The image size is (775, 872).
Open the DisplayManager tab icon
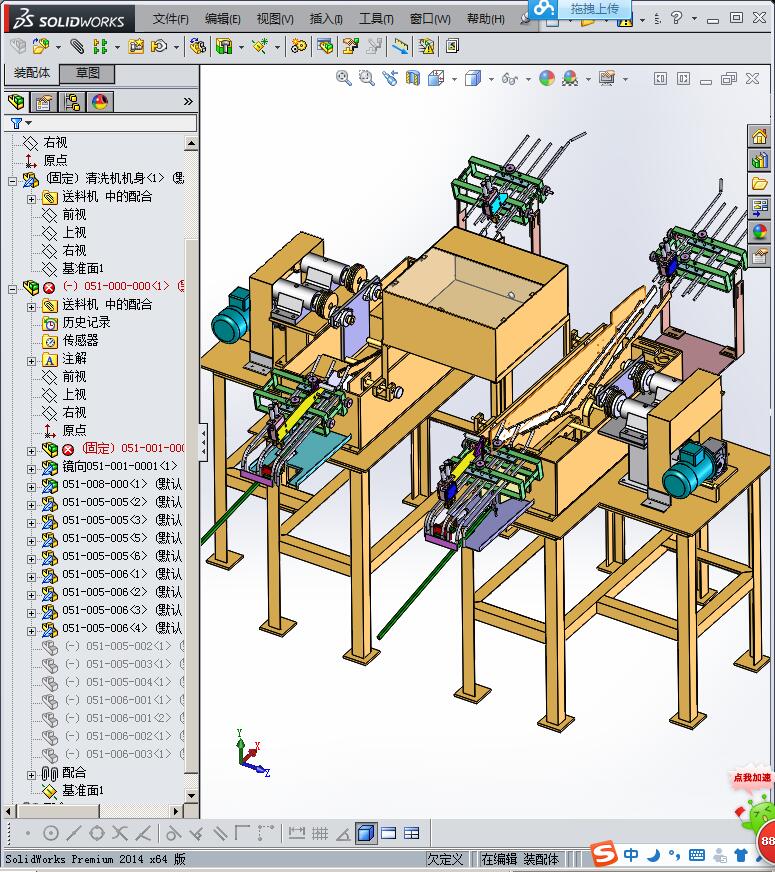pyautogui.click(x=100, y=102)
